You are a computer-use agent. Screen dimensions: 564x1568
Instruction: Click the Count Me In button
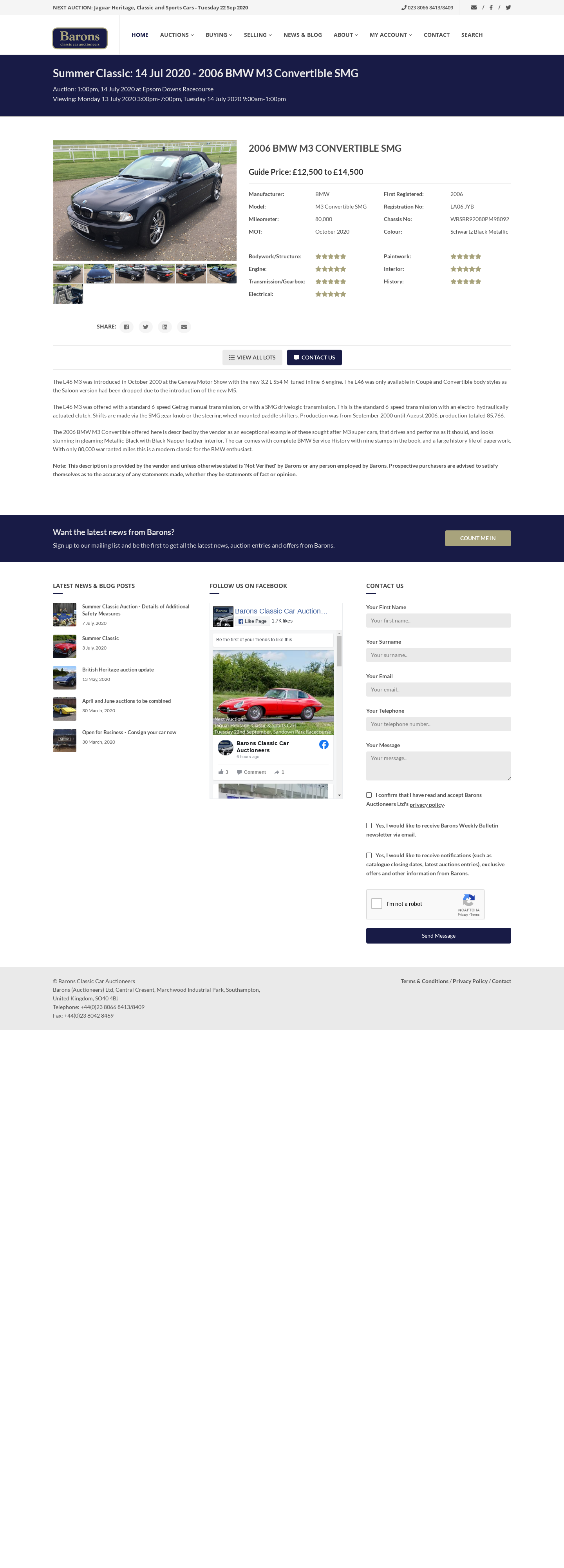477,538
